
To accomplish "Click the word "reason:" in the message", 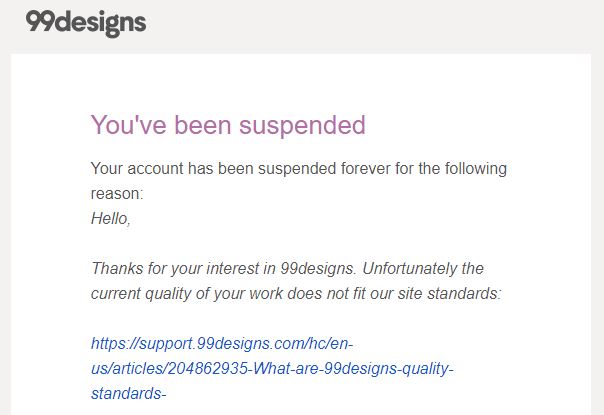I will [x=117, y=194].
